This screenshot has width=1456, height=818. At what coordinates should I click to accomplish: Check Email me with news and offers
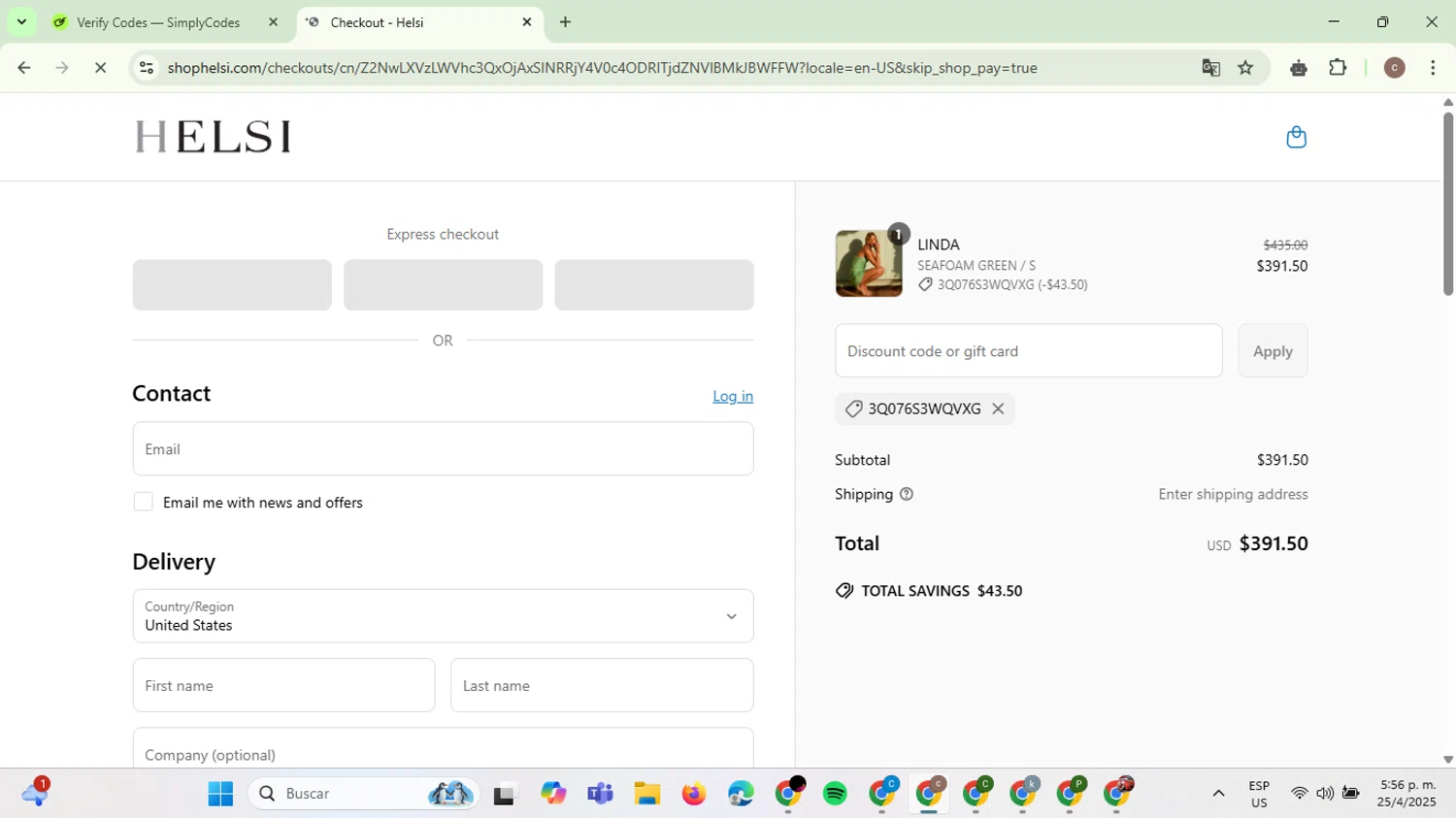pos(144,502)
